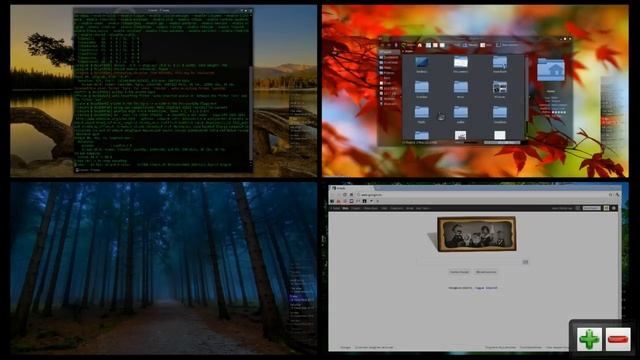
Task: Switch to the autumn leaves file manager workspace
Action: click(x=475, y=91)
